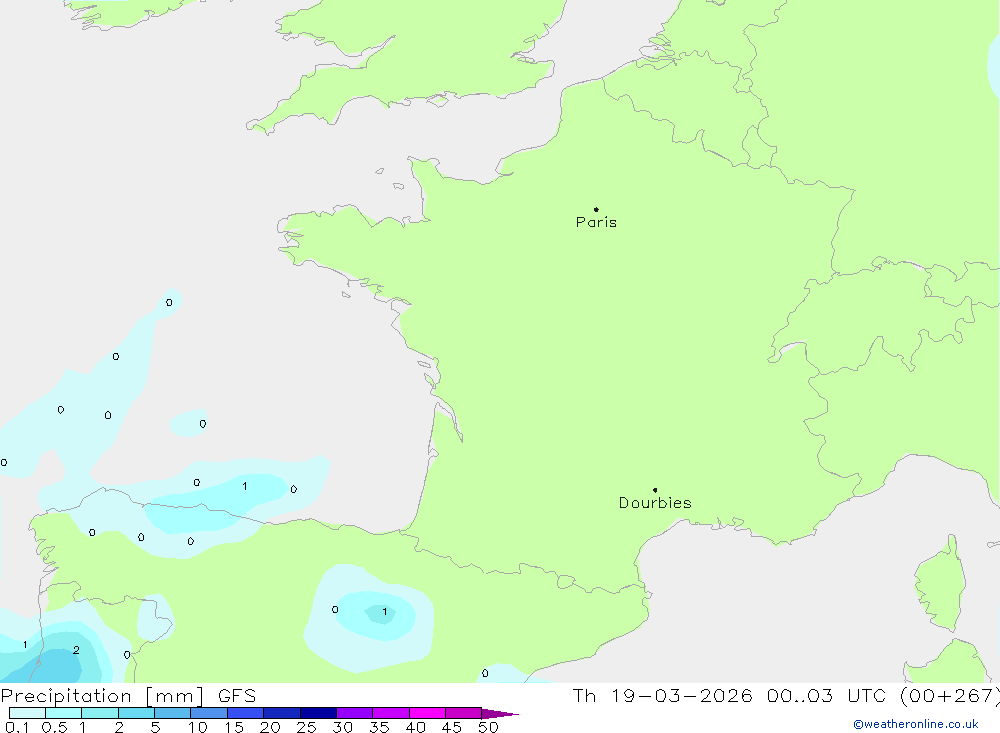The width and height of the screenshot is (1000, 733).
Task: Pick the 0.5–1 mm legend swatch
Action: click(64, 713)
